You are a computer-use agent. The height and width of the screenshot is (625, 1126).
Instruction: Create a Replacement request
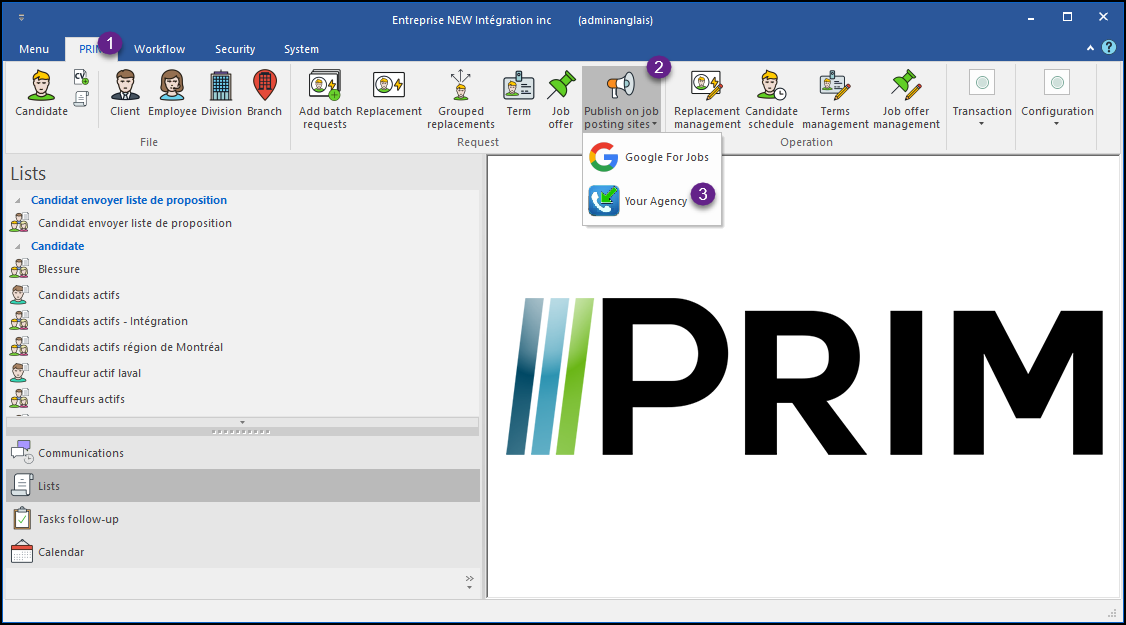click(389, 93)
